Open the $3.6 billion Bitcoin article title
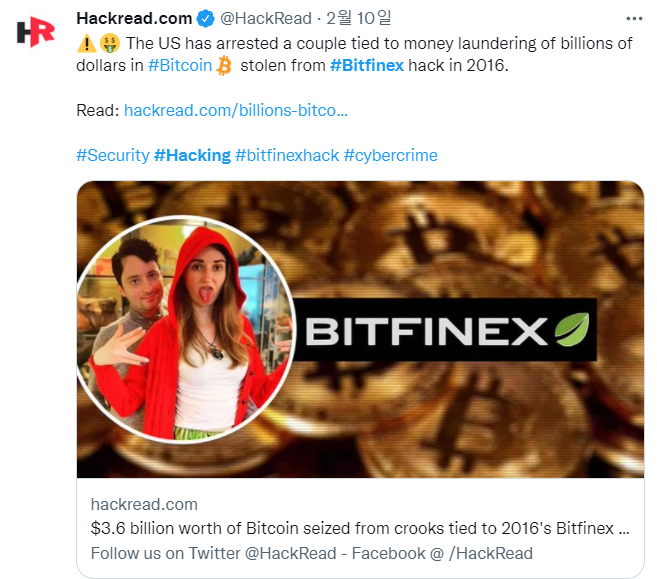657x579 pixels. click(360, 528)
